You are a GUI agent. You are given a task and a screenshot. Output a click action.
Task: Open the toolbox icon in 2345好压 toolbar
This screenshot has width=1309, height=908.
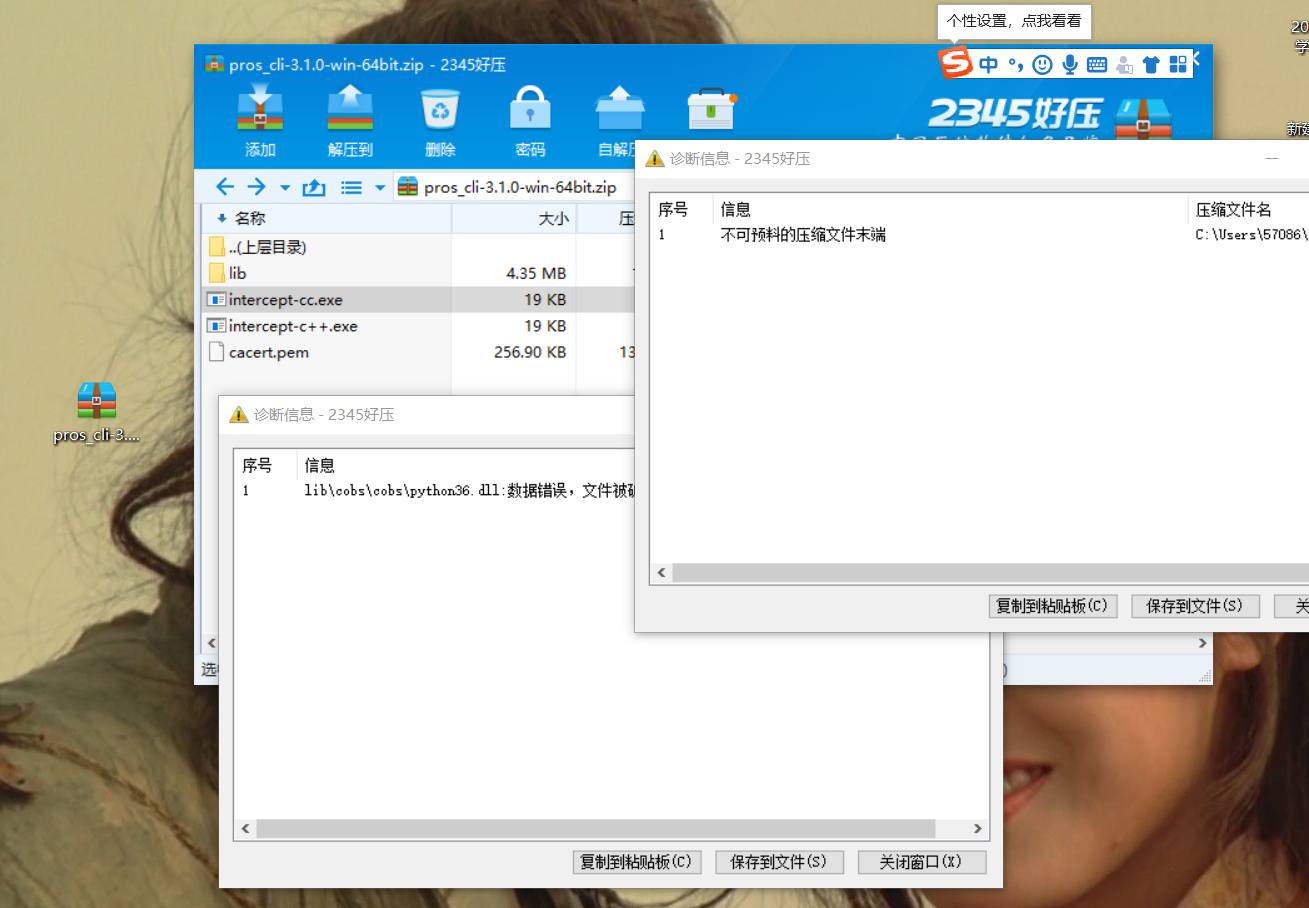[x=711, y=110]
